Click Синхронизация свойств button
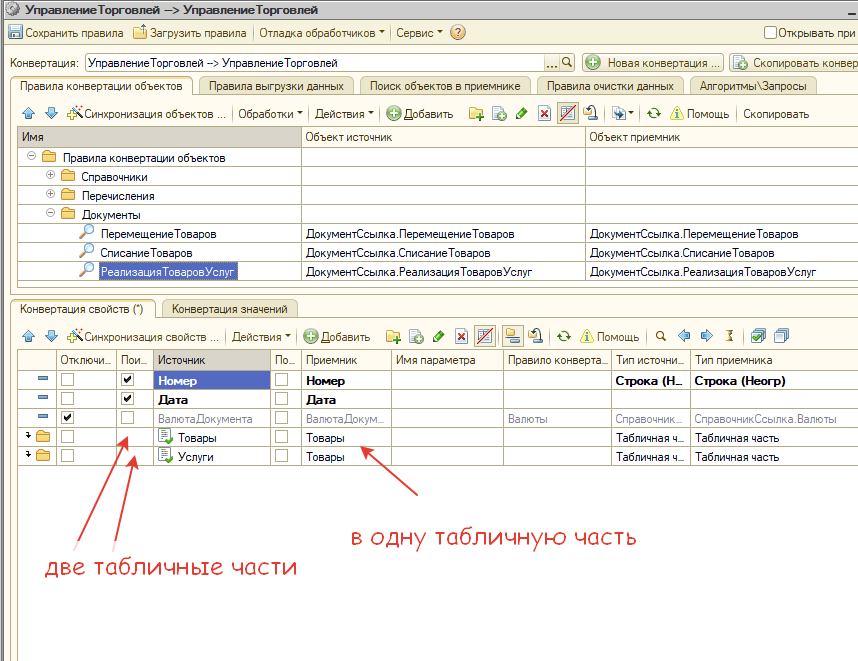 [x=142, y=337]
